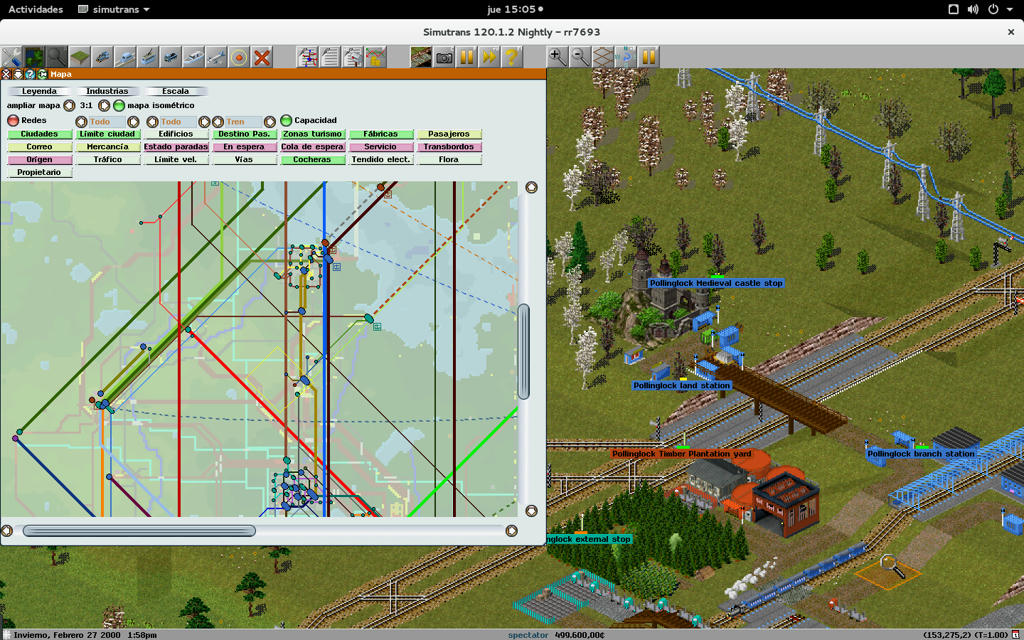Click right arrow of second Todo selector
The image size is (1024, 640).
[x=204, y=121]
